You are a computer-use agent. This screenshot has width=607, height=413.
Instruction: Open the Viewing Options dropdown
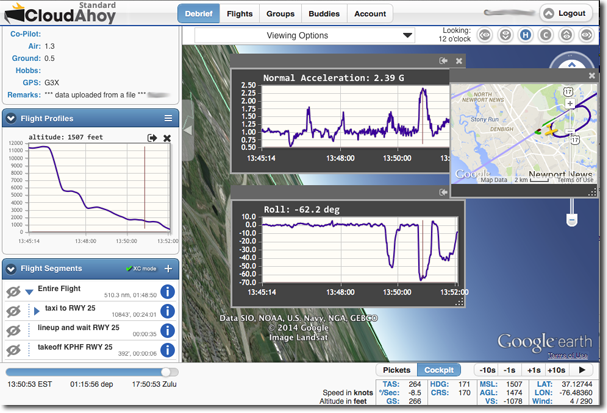pos(304,36)
